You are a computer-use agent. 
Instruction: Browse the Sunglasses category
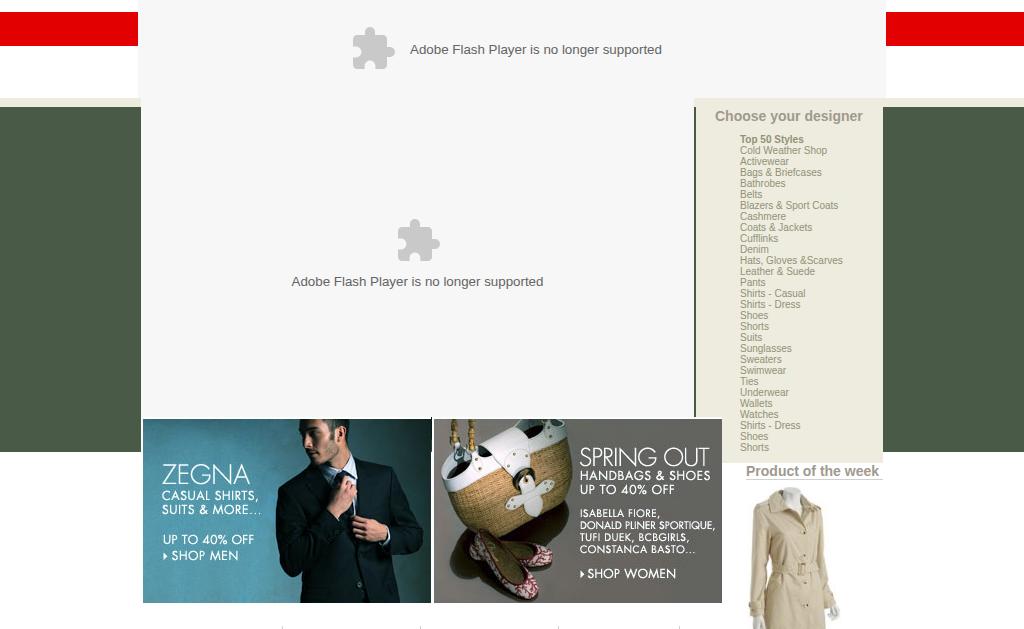765,348
